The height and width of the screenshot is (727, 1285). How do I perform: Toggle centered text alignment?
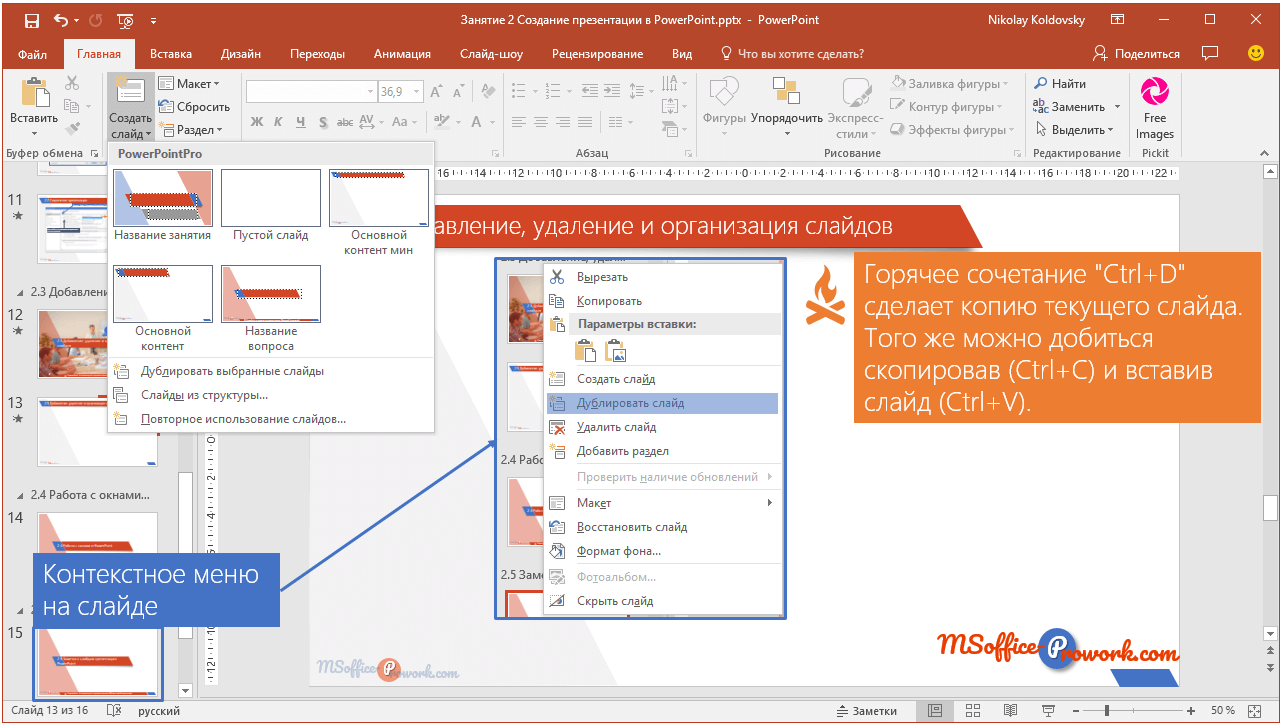point(541,122)
